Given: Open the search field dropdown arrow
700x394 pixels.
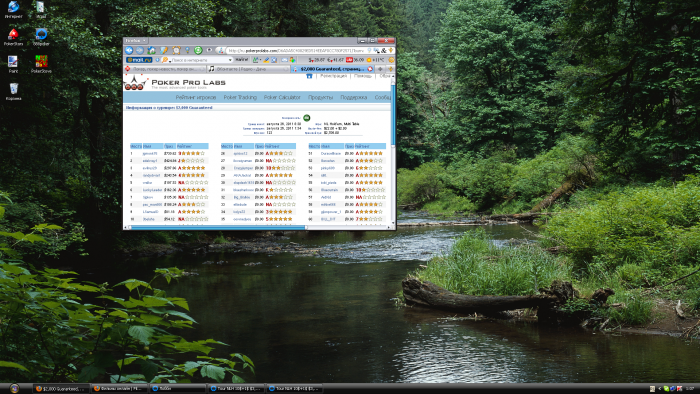Looking at the screenshot, I should point(230,60).
